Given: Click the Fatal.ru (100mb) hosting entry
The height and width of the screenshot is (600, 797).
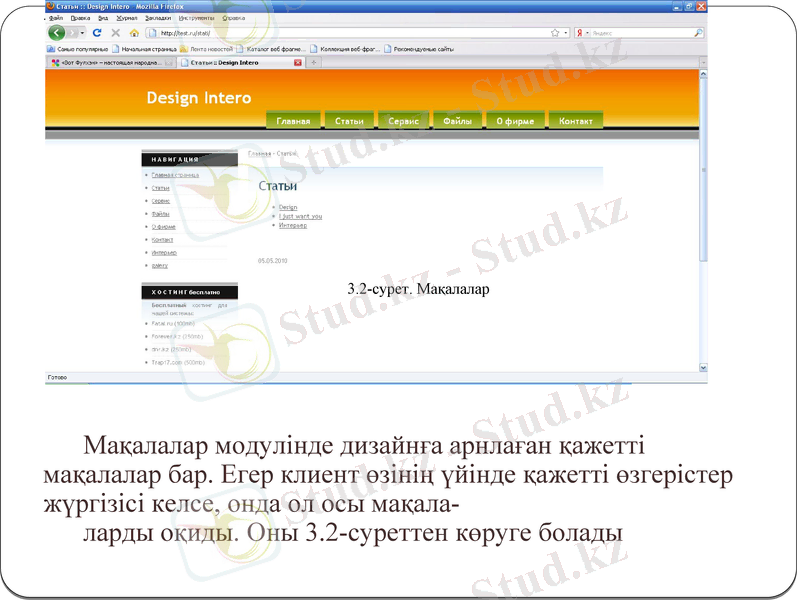Looking at the screenshot, I should click(x=173, y=323).
